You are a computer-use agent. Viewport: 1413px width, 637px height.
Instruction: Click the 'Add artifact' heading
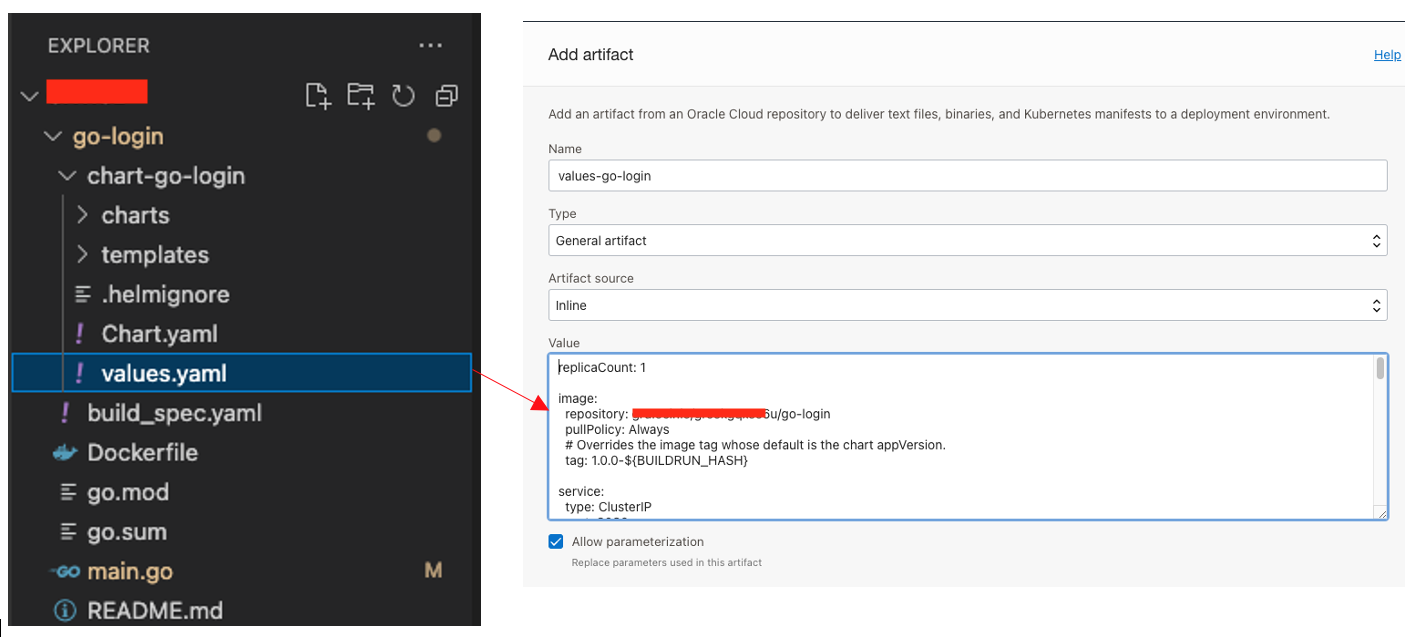591,55
